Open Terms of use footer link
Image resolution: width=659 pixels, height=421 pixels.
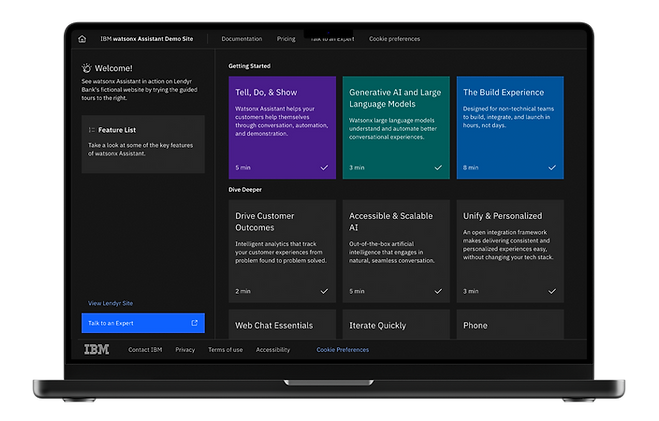225,350
